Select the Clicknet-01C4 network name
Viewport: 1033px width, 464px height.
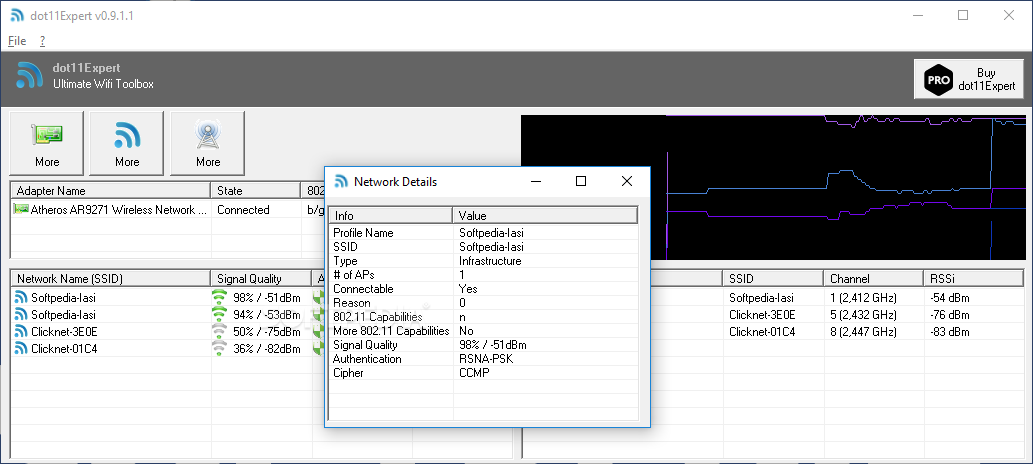[64, 349]
